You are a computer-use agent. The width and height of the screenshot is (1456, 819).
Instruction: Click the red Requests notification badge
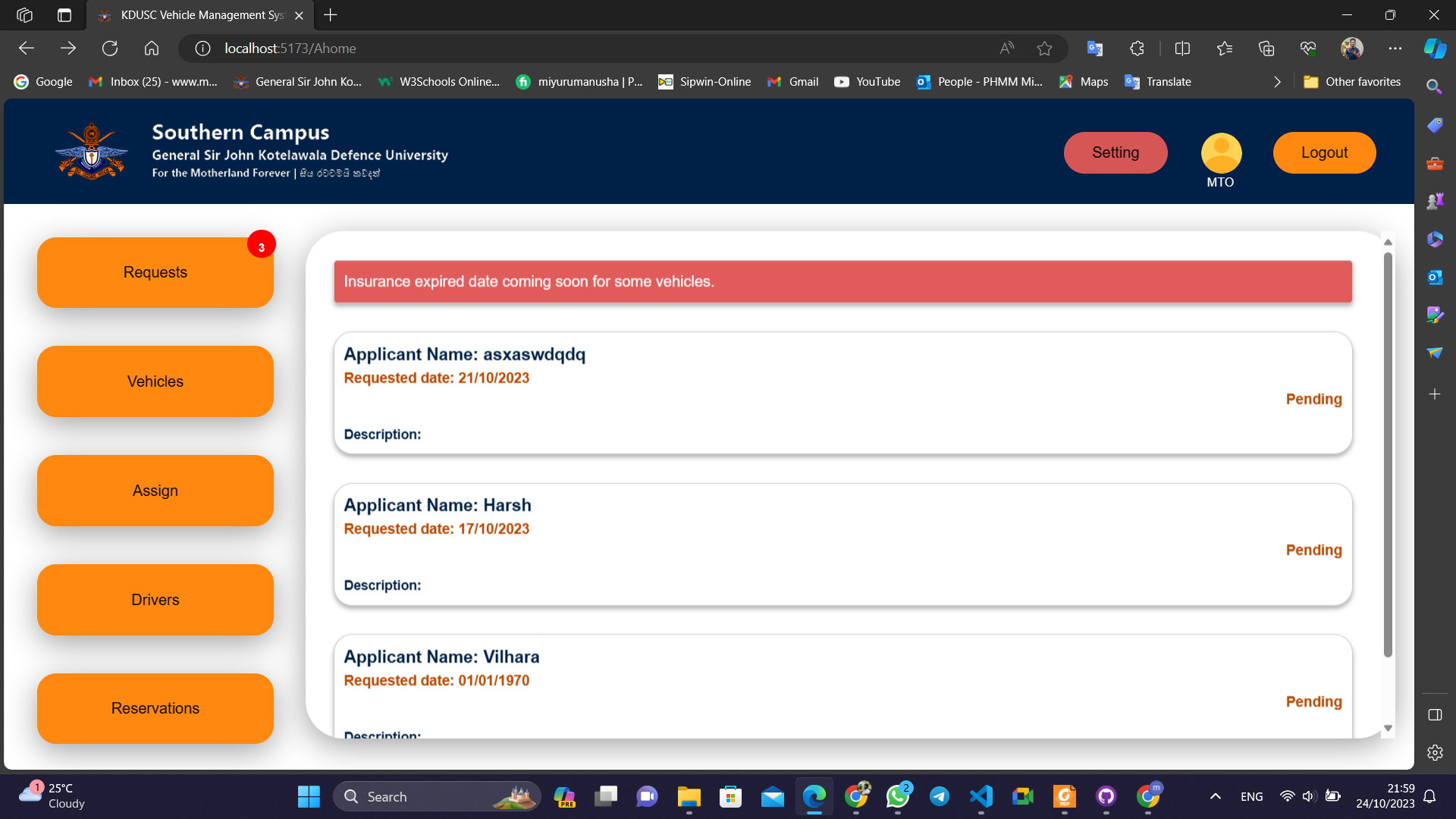pos(261,246)
